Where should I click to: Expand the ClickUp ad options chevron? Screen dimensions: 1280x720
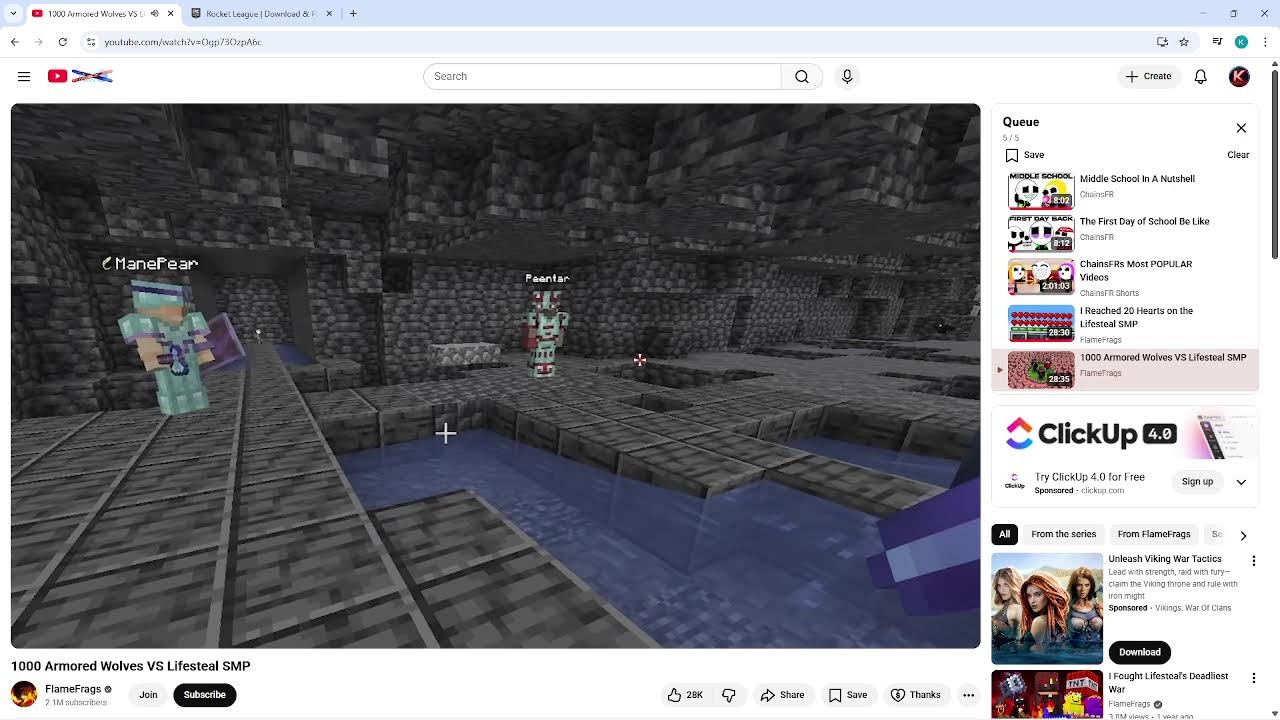pos(1241,482)
